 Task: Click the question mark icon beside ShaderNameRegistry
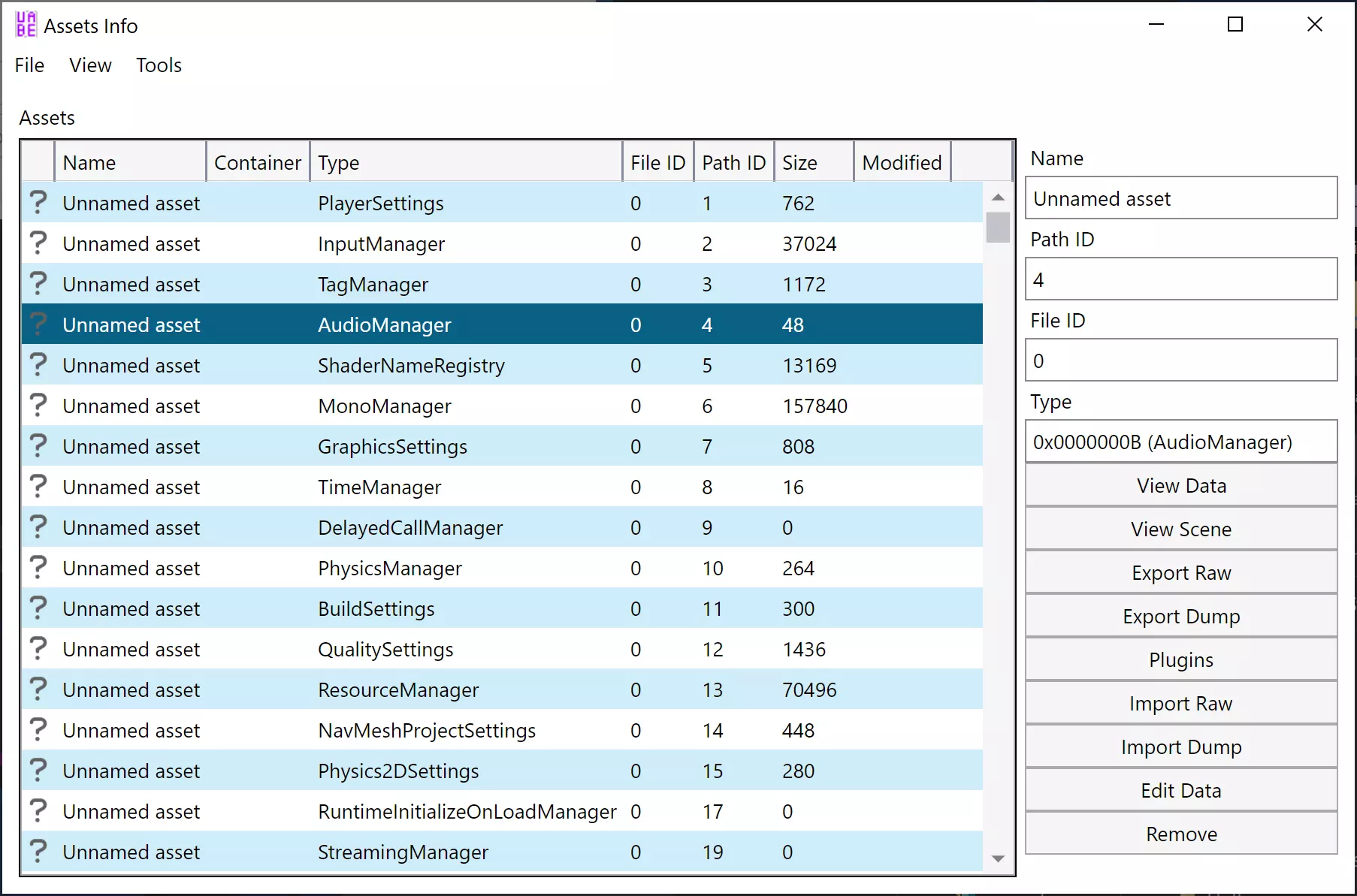pos(38,365)
